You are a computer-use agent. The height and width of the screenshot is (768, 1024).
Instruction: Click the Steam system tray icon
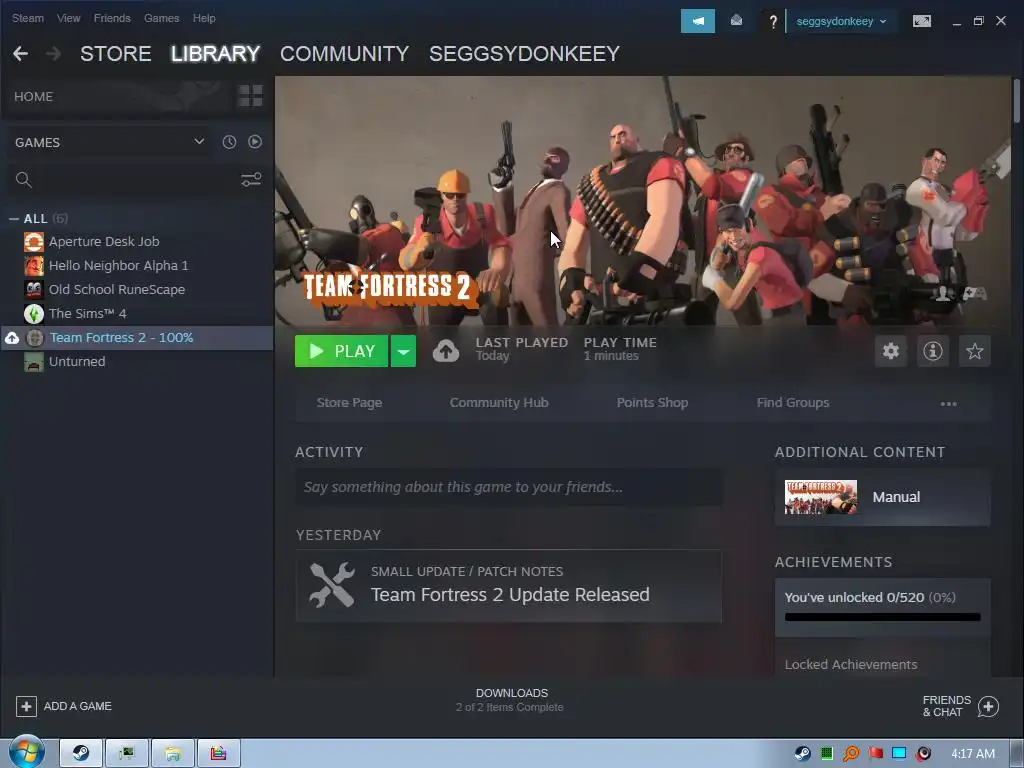point(802,754)
